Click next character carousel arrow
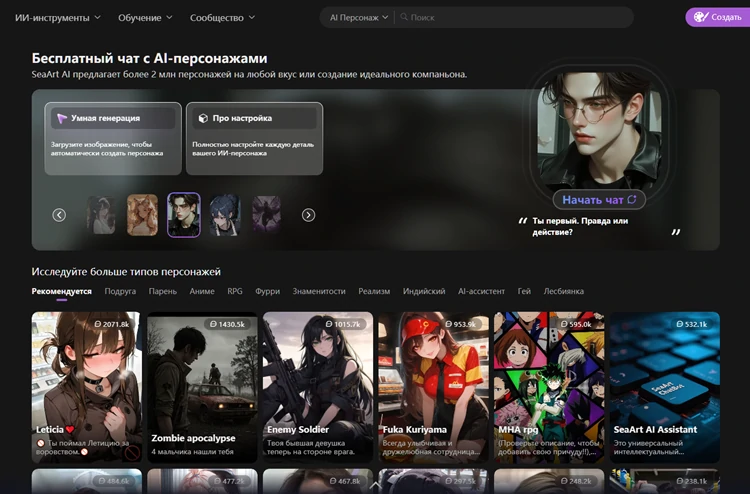The height and width of the screenshot is (494, 750). [x=308, y=214]
